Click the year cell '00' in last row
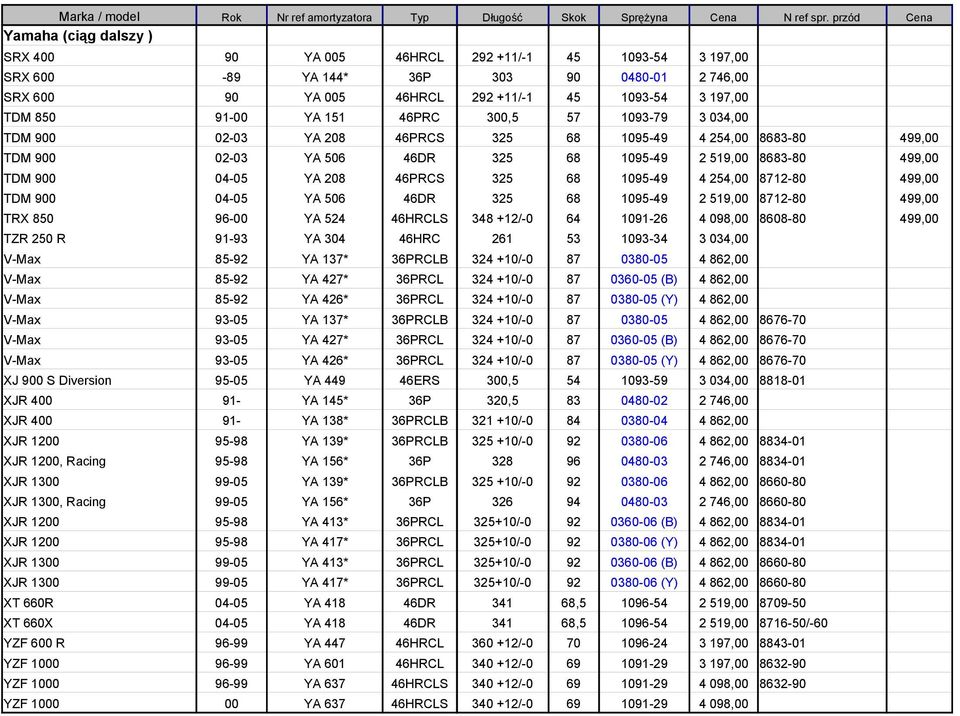960x716 pixels. (231, 704)
